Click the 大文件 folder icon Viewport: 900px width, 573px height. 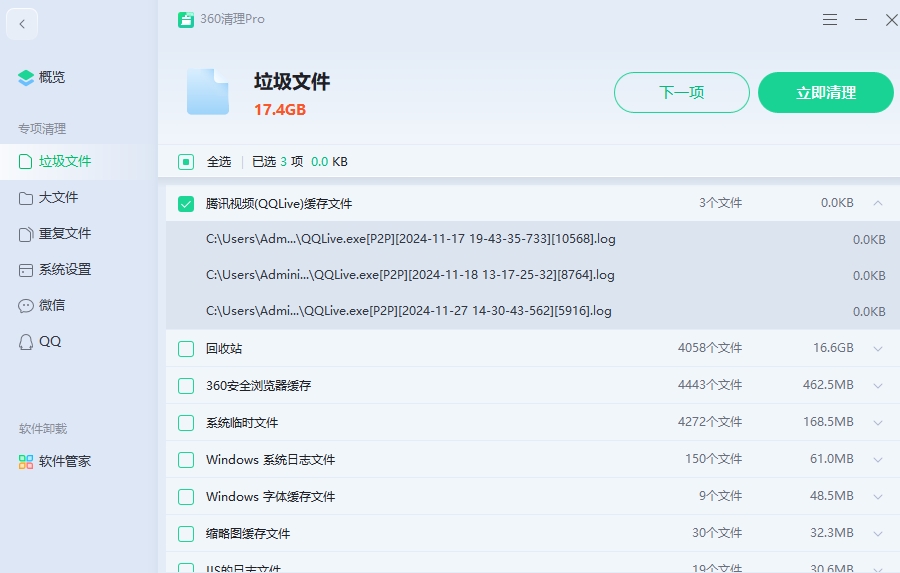[26, 198]
